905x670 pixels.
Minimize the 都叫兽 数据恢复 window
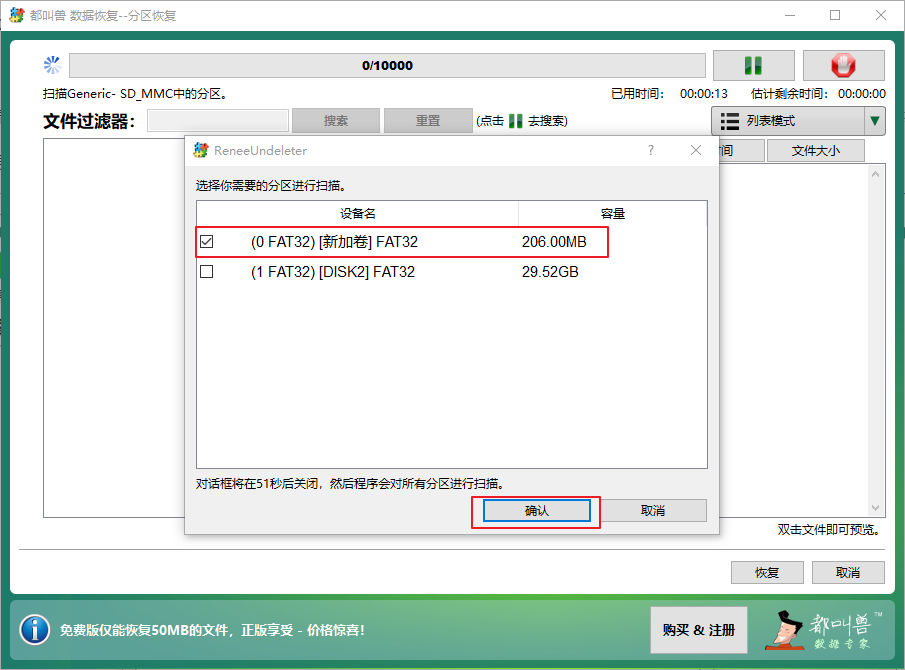[790, 15]
